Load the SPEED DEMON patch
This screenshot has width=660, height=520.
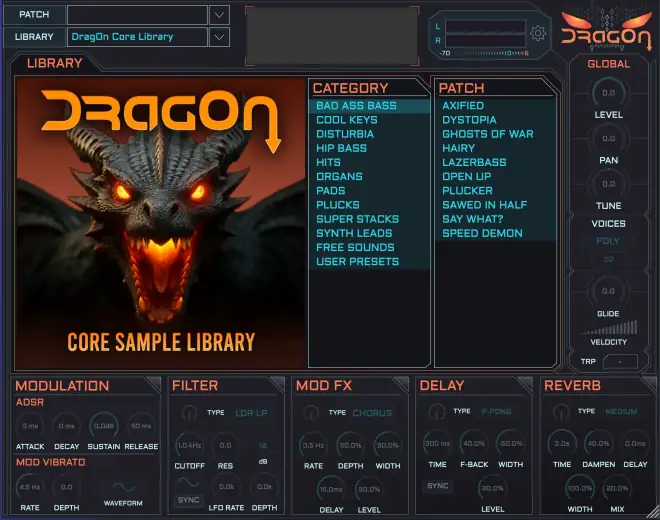(495, 233)
